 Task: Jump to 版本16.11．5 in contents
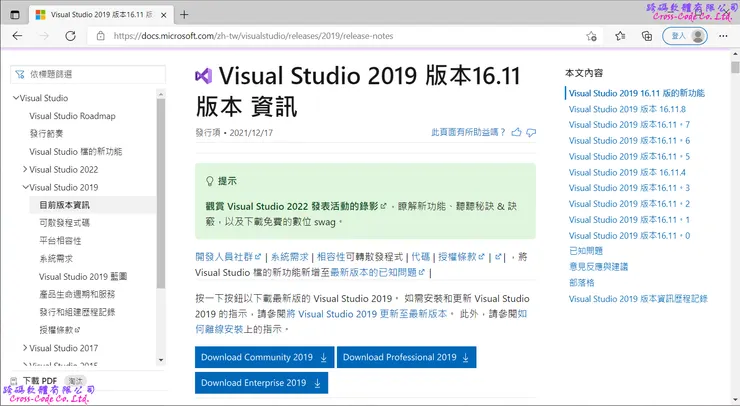[x=629, y=156]
